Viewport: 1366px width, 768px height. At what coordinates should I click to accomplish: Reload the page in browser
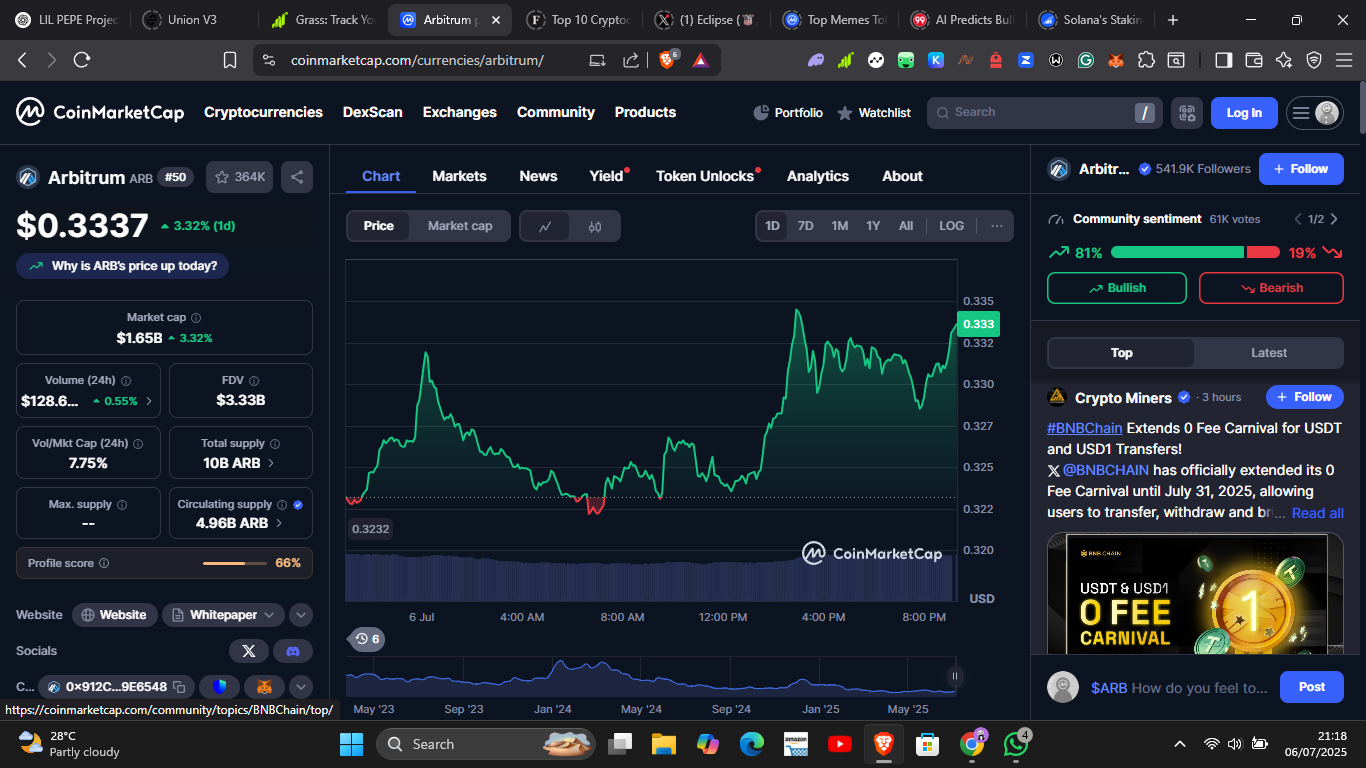tap(82, 60)
